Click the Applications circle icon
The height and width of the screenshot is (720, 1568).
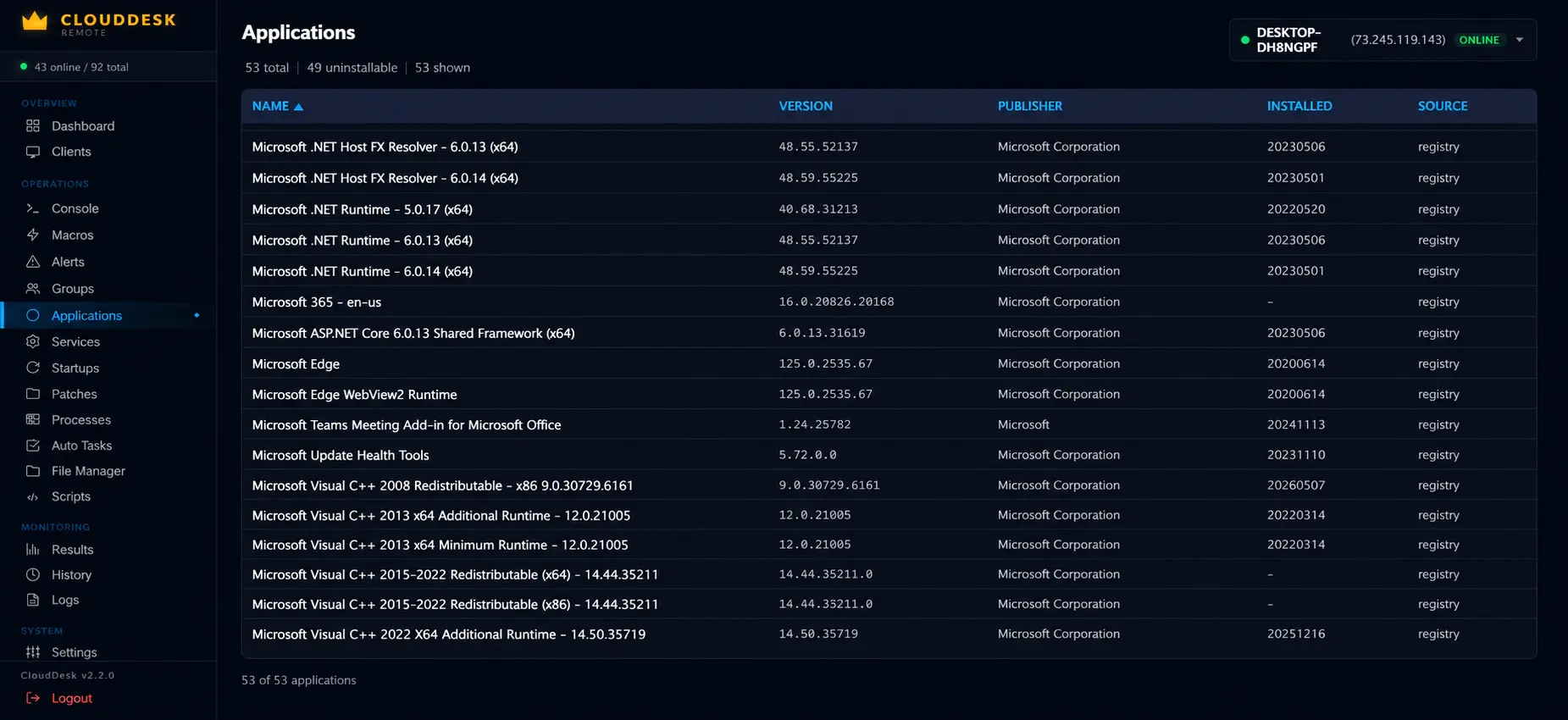(x=33, y=315)
